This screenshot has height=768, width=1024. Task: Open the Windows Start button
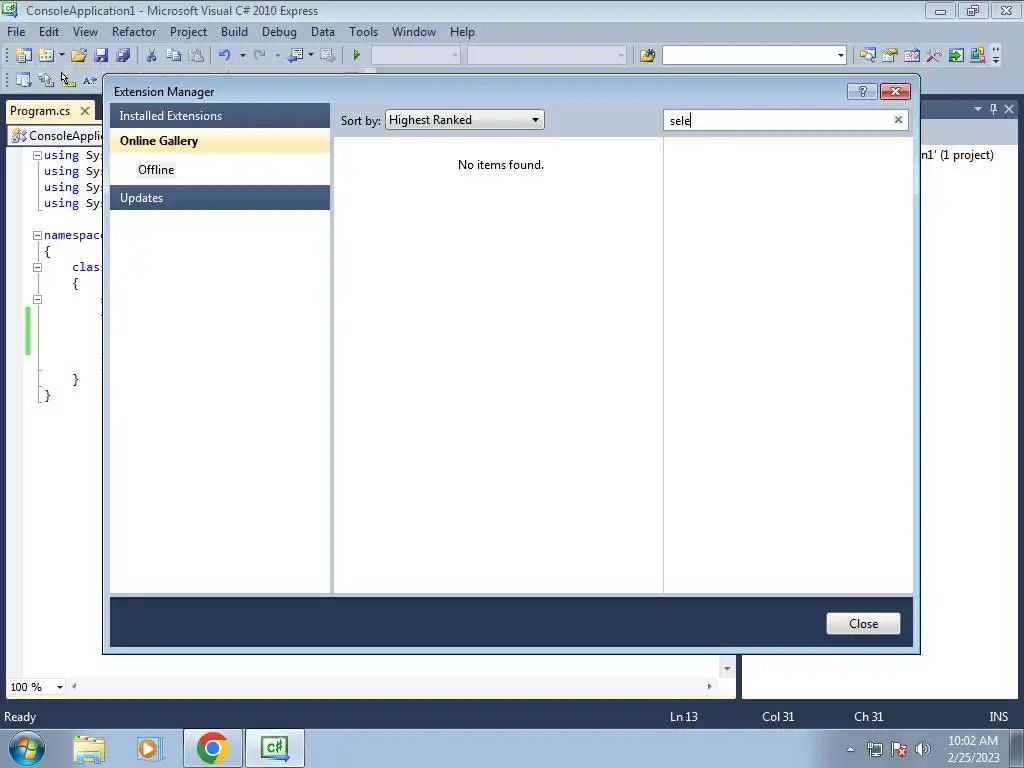(x=27, y=748)
